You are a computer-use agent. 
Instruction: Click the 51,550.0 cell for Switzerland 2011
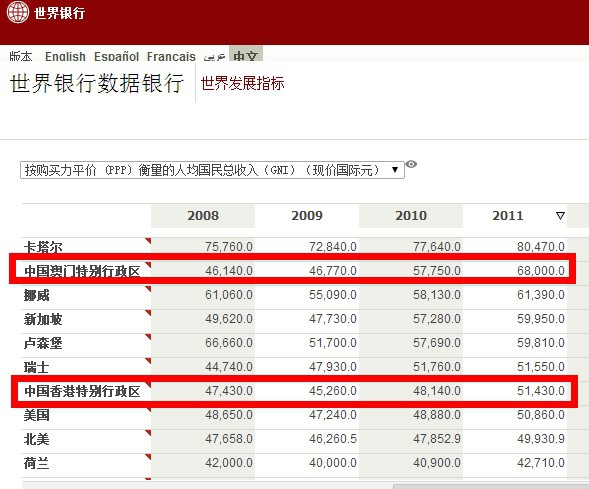(x=541, y=367)
